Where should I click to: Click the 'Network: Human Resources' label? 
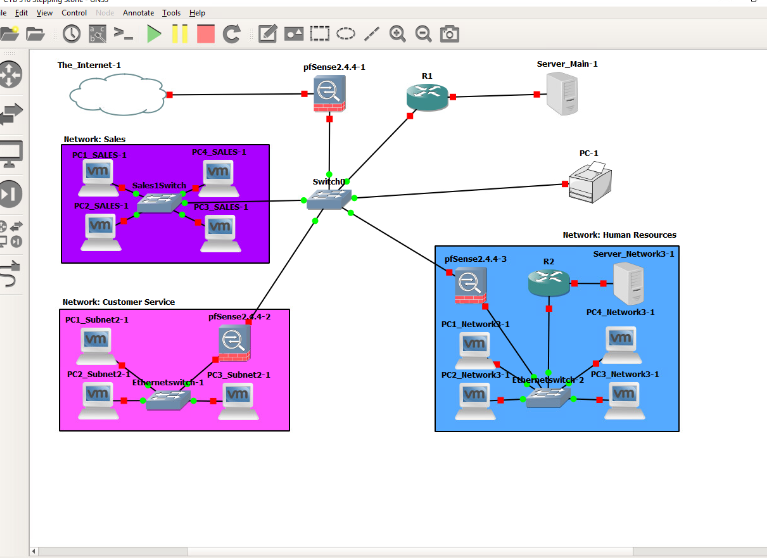tap(619, 235)
